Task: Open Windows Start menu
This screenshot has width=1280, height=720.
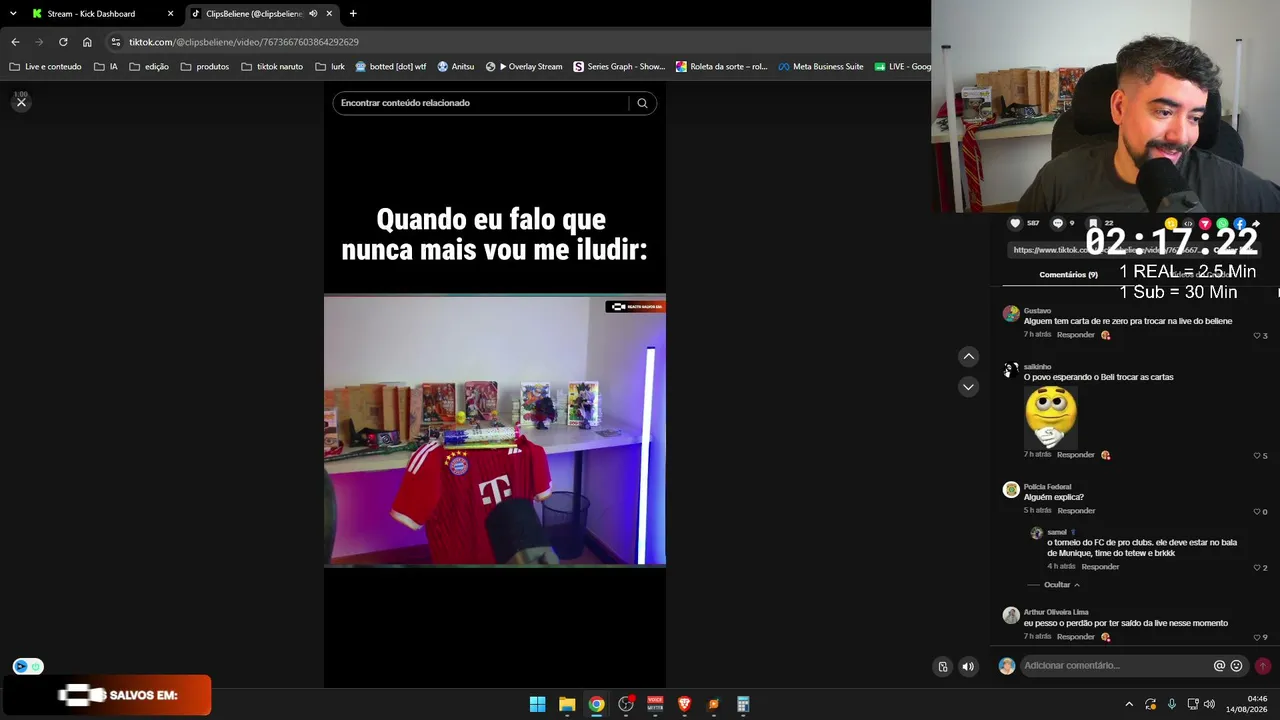Action: [x=537, y=704]
